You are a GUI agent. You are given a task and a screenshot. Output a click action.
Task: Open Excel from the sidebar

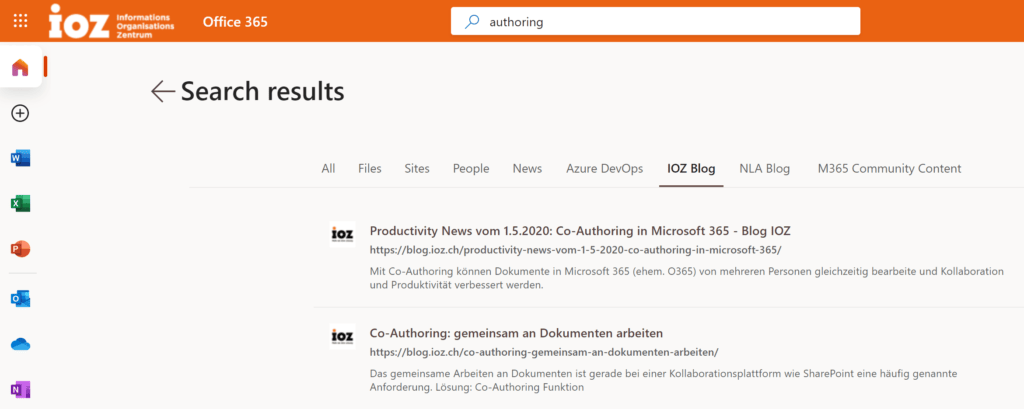(20, 204)
